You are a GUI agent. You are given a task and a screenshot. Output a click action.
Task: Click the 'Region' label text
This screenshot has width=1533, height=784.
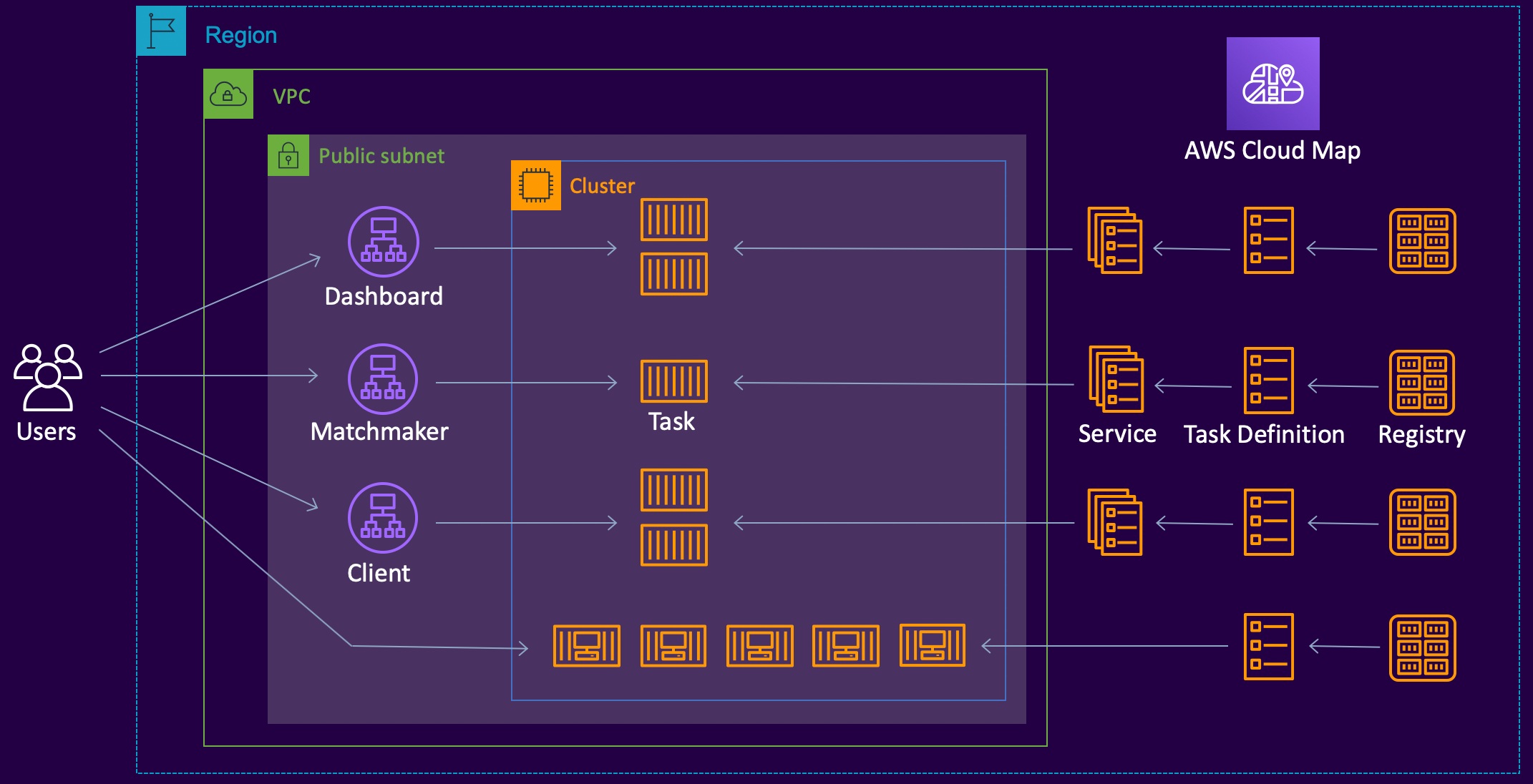point(241,35)
